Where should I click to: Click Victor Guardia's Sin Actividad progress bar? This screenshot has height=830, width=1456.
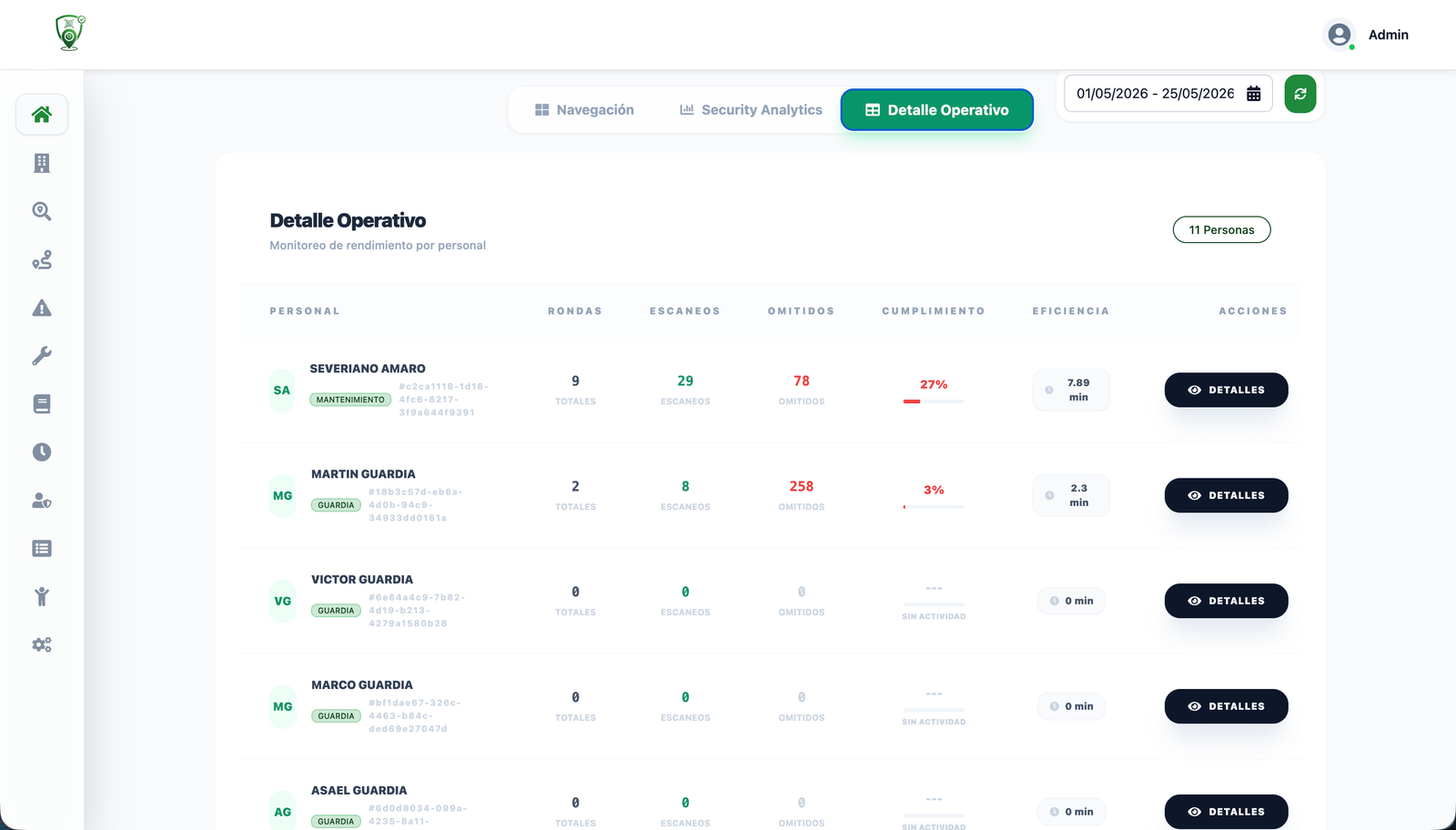coord(934,604)
